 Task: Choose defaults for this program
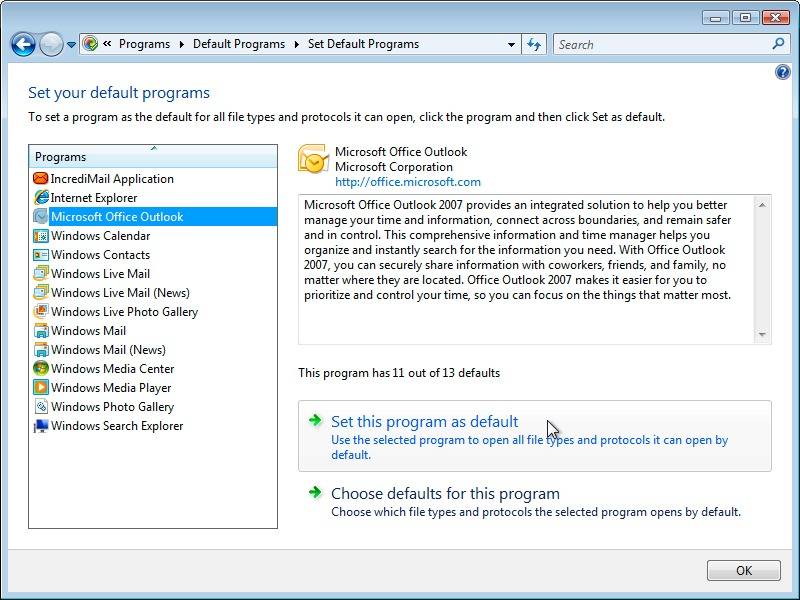[x=535, y=502]
